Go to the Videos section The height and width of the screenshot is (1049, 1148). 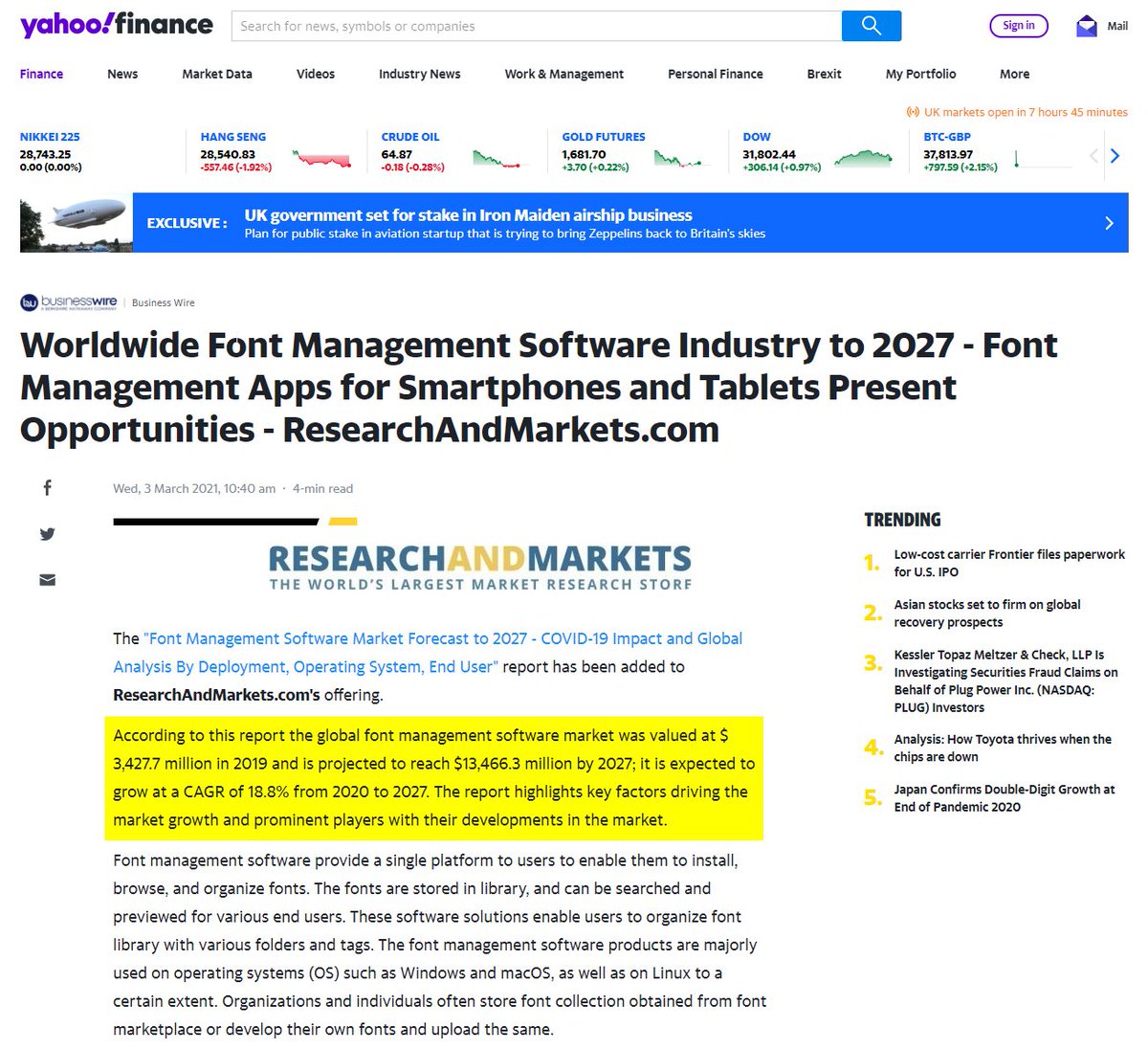pyautogui.click(x=316, y=74)
